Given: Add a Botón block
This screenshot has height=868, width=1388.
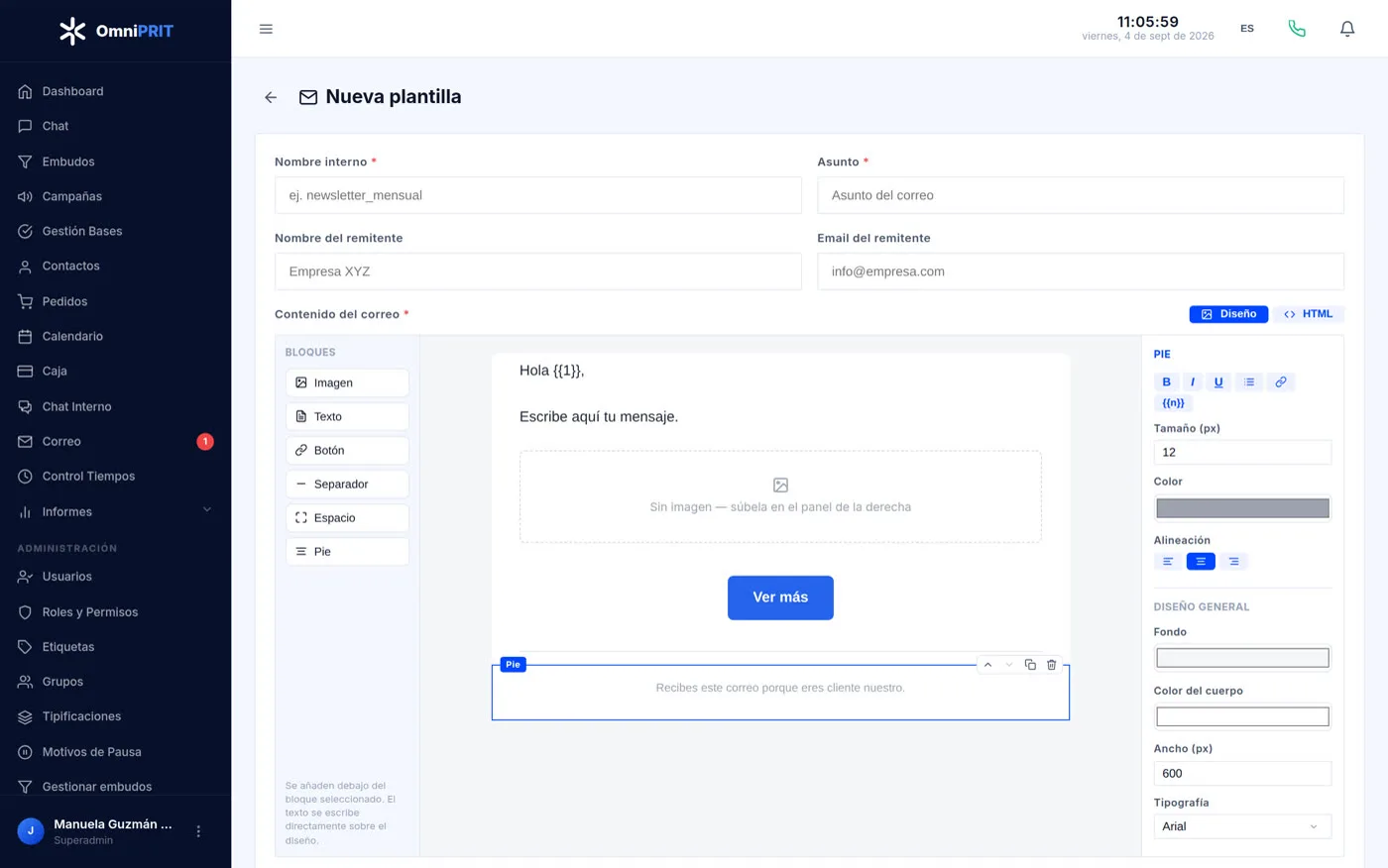Looking at the screenshot, I should 347,450.
